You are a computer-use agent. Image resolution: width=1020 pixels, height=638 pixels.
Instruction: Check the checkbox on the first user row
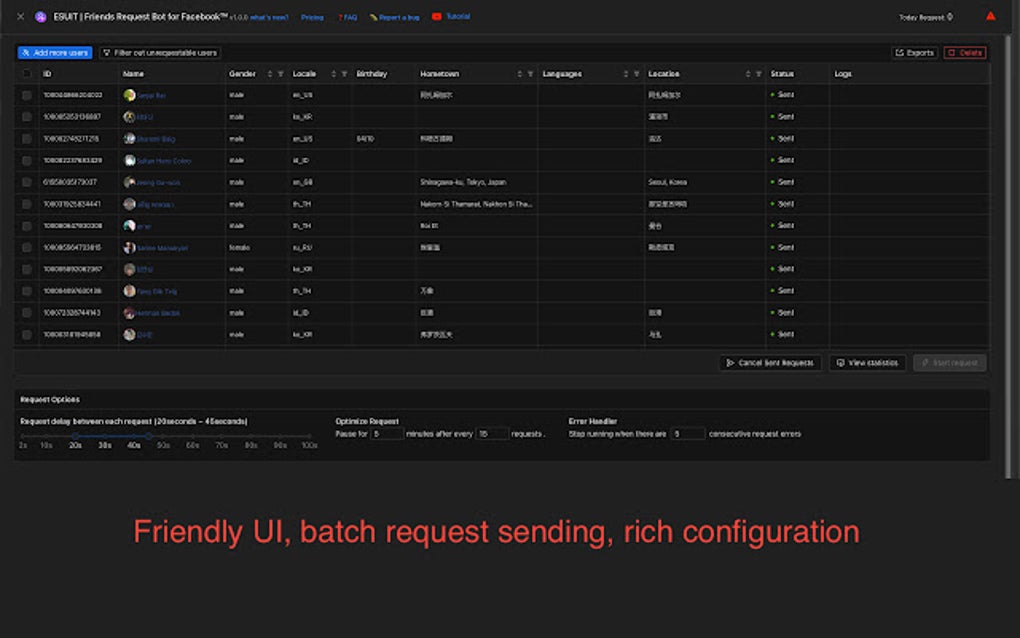click(x=25, y=95)
